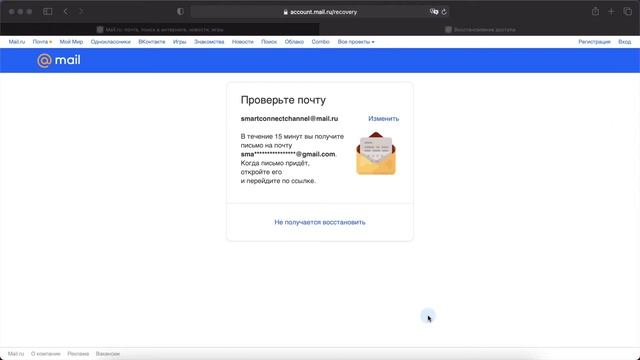Open the Share icon in Safari toolbar
The width and height of the screenshot is (640, 360).
596,12
